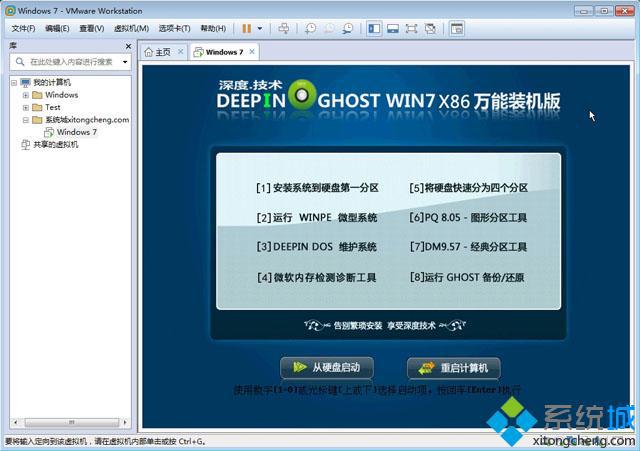Choose [6] PQ 8.05 图形分区工具
The height and width of the screenshot is (451, 640).
point(468,218)
